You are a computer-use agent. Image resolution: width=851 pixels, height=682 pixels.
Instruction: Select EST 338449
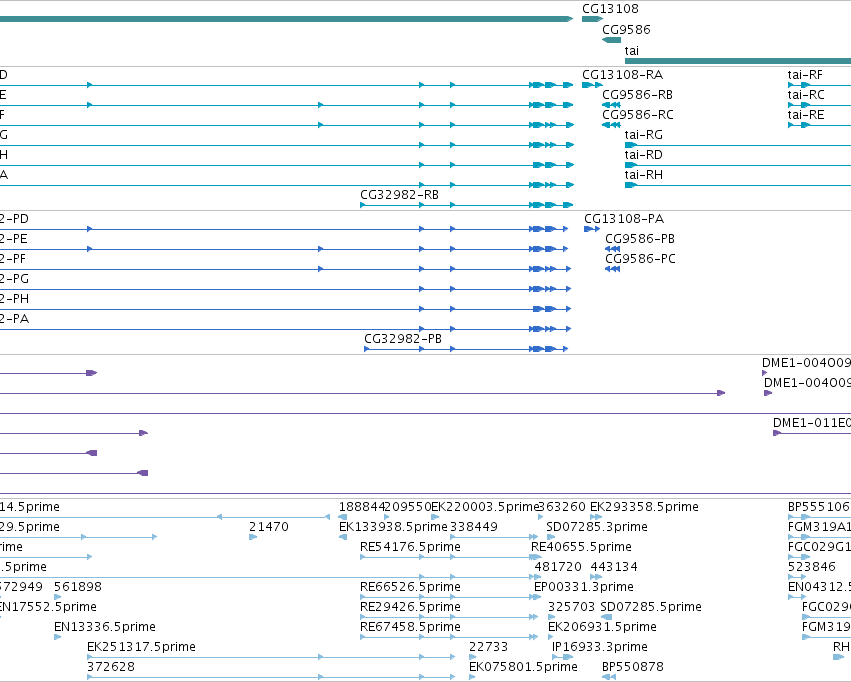click(x=474, y=527)
